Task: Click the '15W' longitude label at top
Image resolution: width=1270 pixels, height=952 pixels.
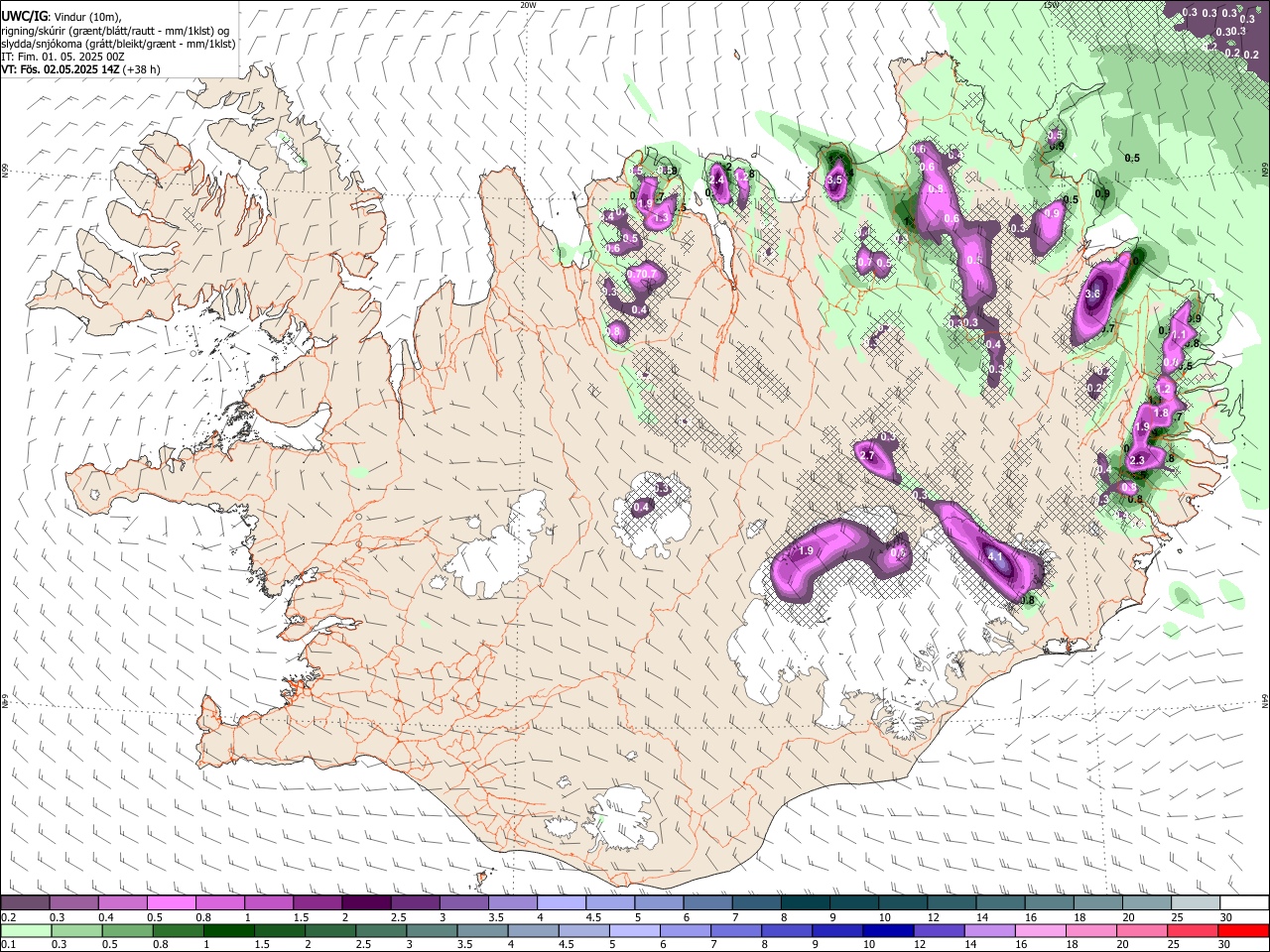Action: [1051, 5]
